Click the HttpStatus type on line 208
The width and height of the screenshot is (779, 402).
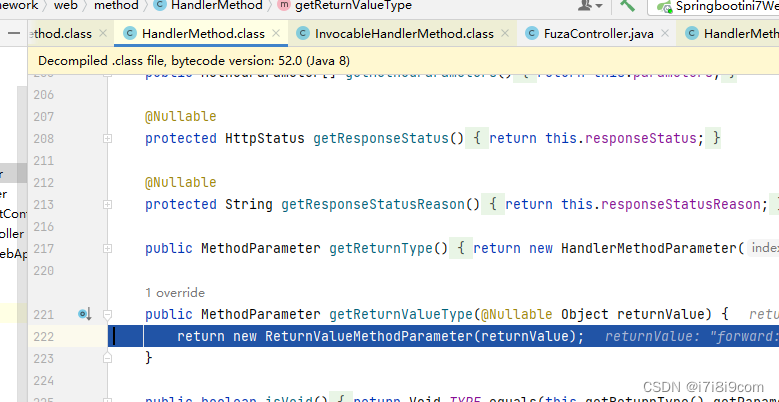point(265,138)
